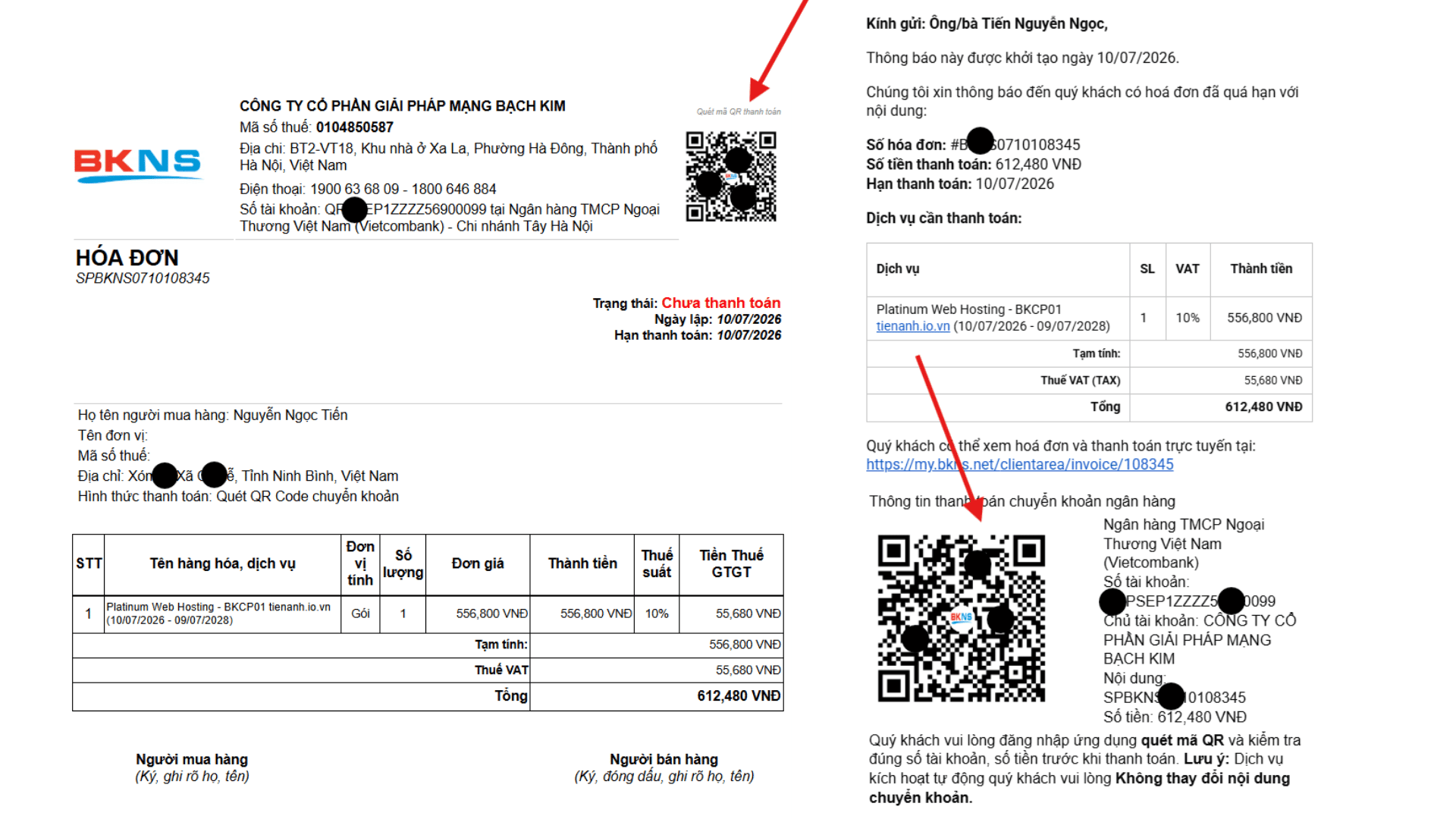Click the 'Người bán hàng' signature label

tap(664, 759)
